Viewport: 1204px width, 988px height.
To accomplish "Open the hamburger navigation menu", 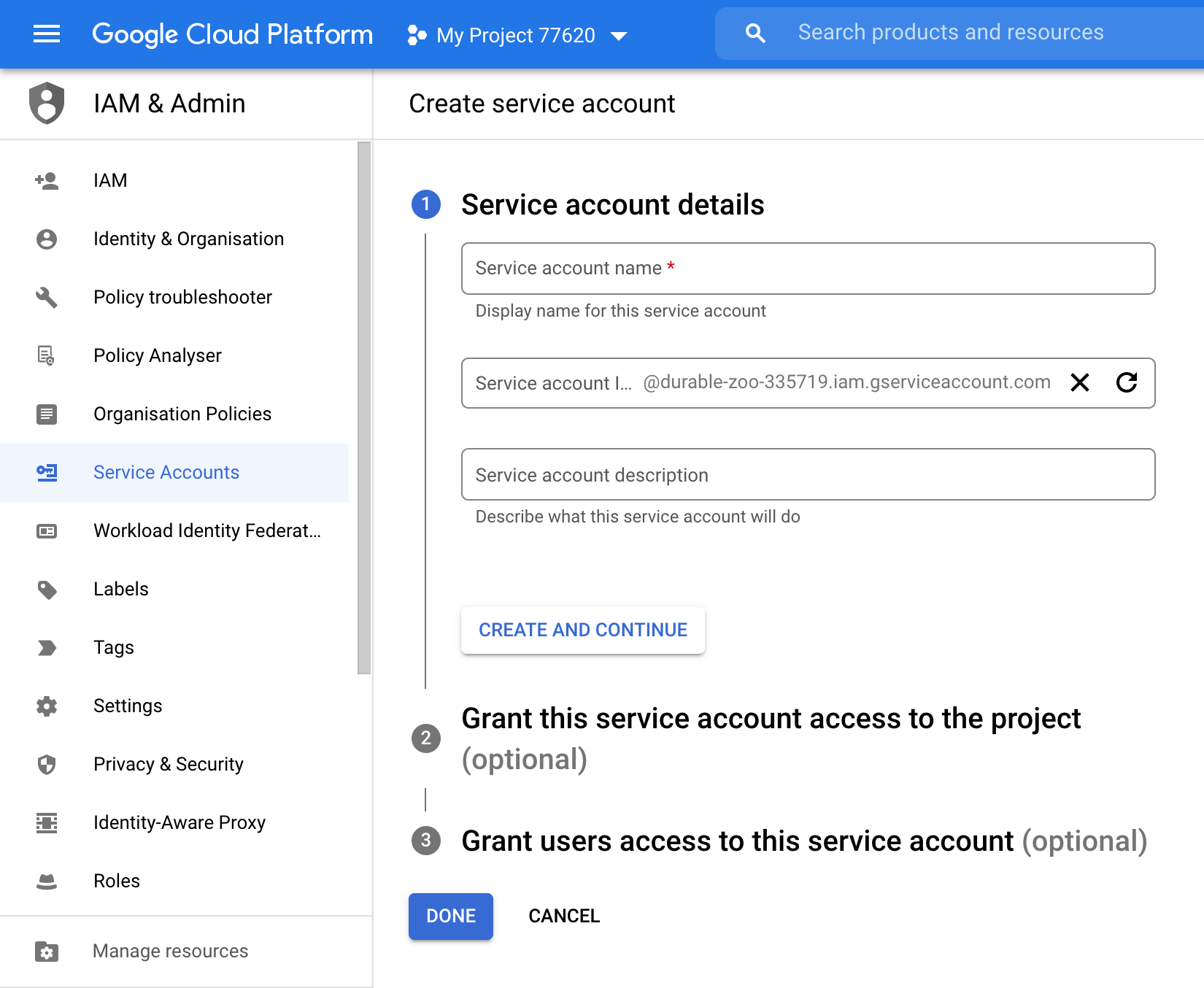I will (x=47, y=34).
